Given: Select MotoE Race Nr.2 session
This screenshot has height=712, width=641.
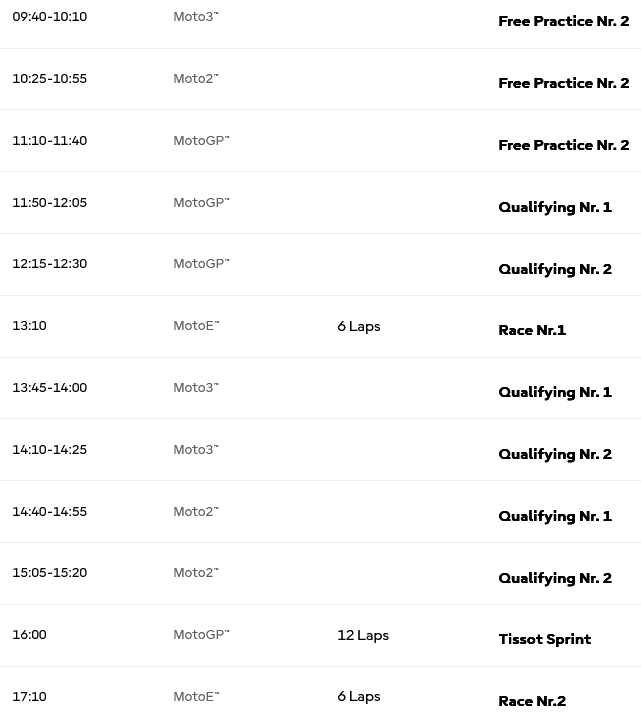Looking at the screenshot, I should pos(532,701).
